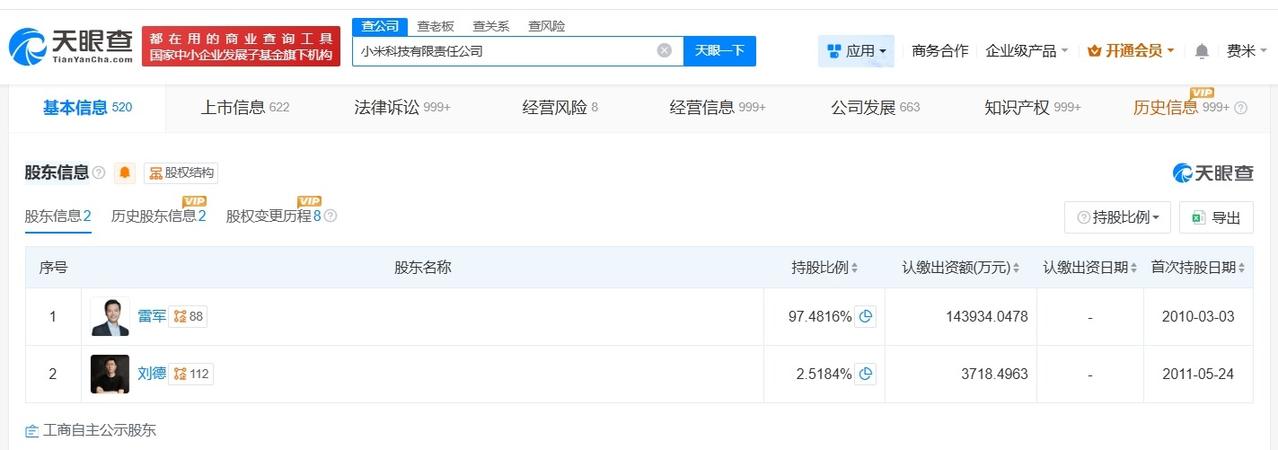Click the notification bell in top bar
The width and height of the screenshot is (1278, 450).
coord(1202,51)
